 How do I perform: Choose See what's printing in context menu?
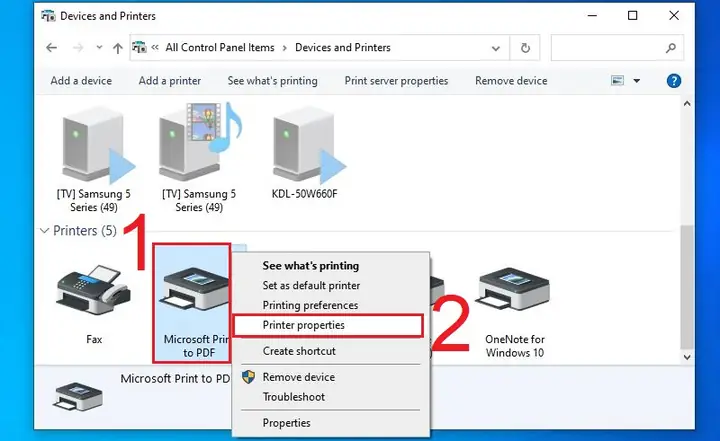pos(310,266)
